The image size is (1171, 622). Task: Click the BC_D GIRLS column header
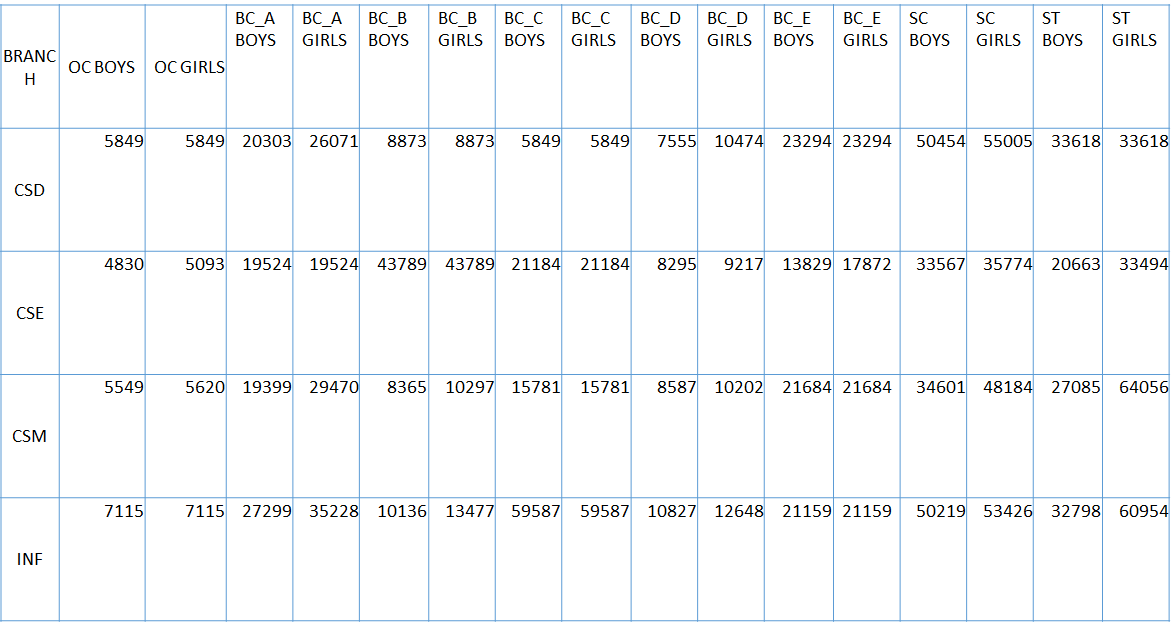click(731, 67)
